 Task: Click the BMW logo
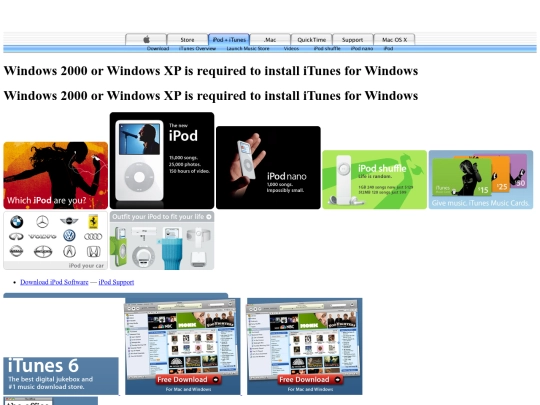point(17,222)
